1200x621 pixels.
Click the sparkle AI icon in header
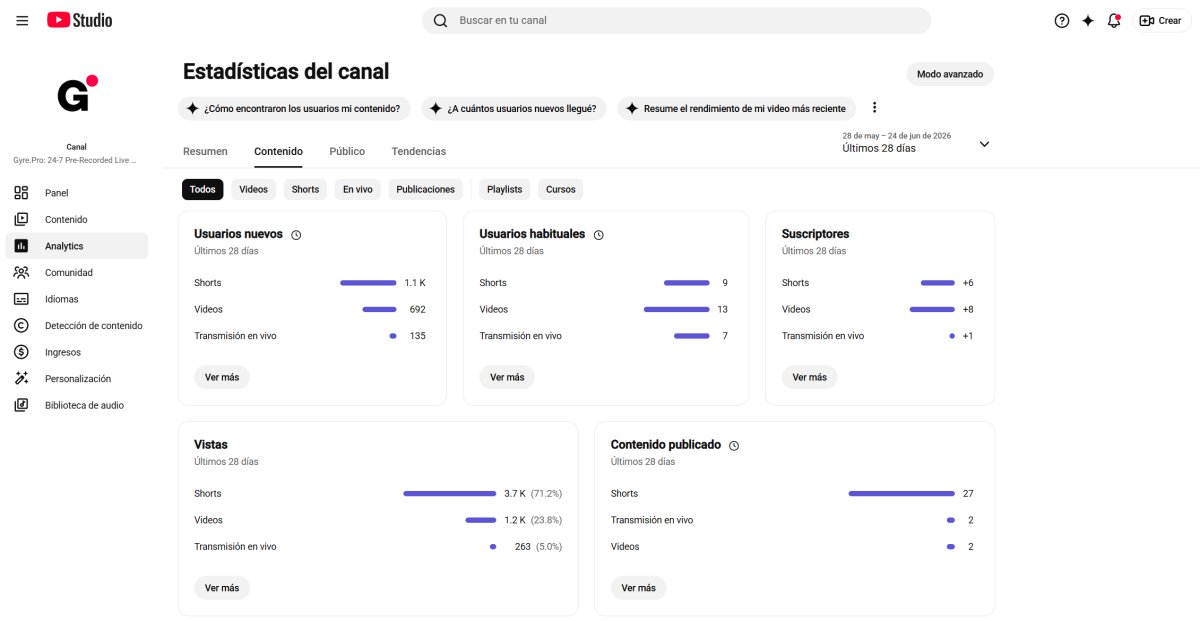pyautogui.click(x=1088, y=20)
